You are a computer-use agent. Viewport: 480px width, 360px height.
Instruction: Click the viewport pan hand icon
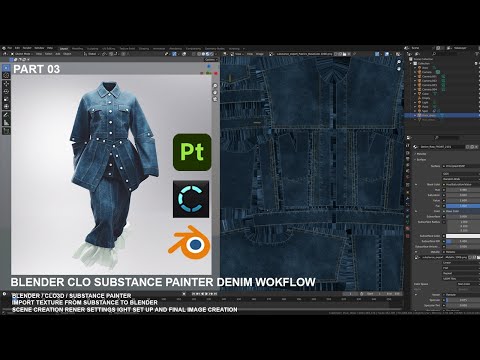point(215,92)
